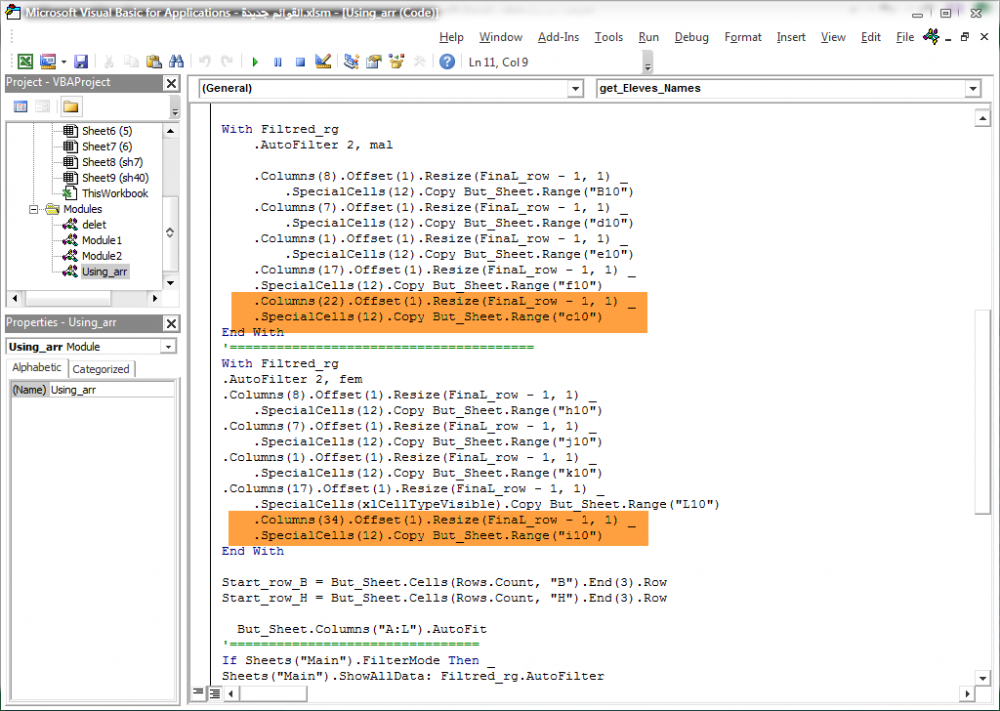
Task: Click the Procedure View button at bottom left
Action: tap(198, 693)
